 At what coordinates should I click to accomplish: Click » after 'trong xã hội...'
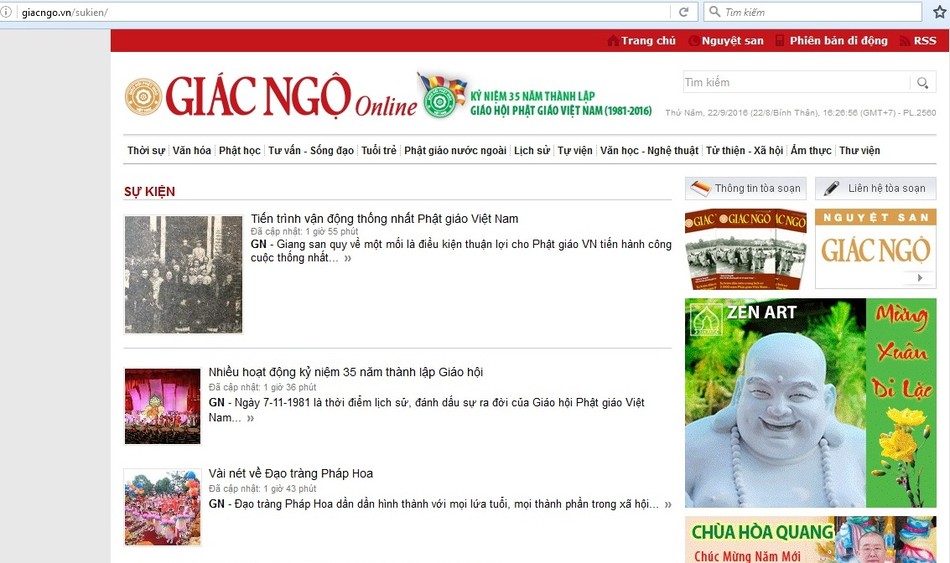coord(668,504)
